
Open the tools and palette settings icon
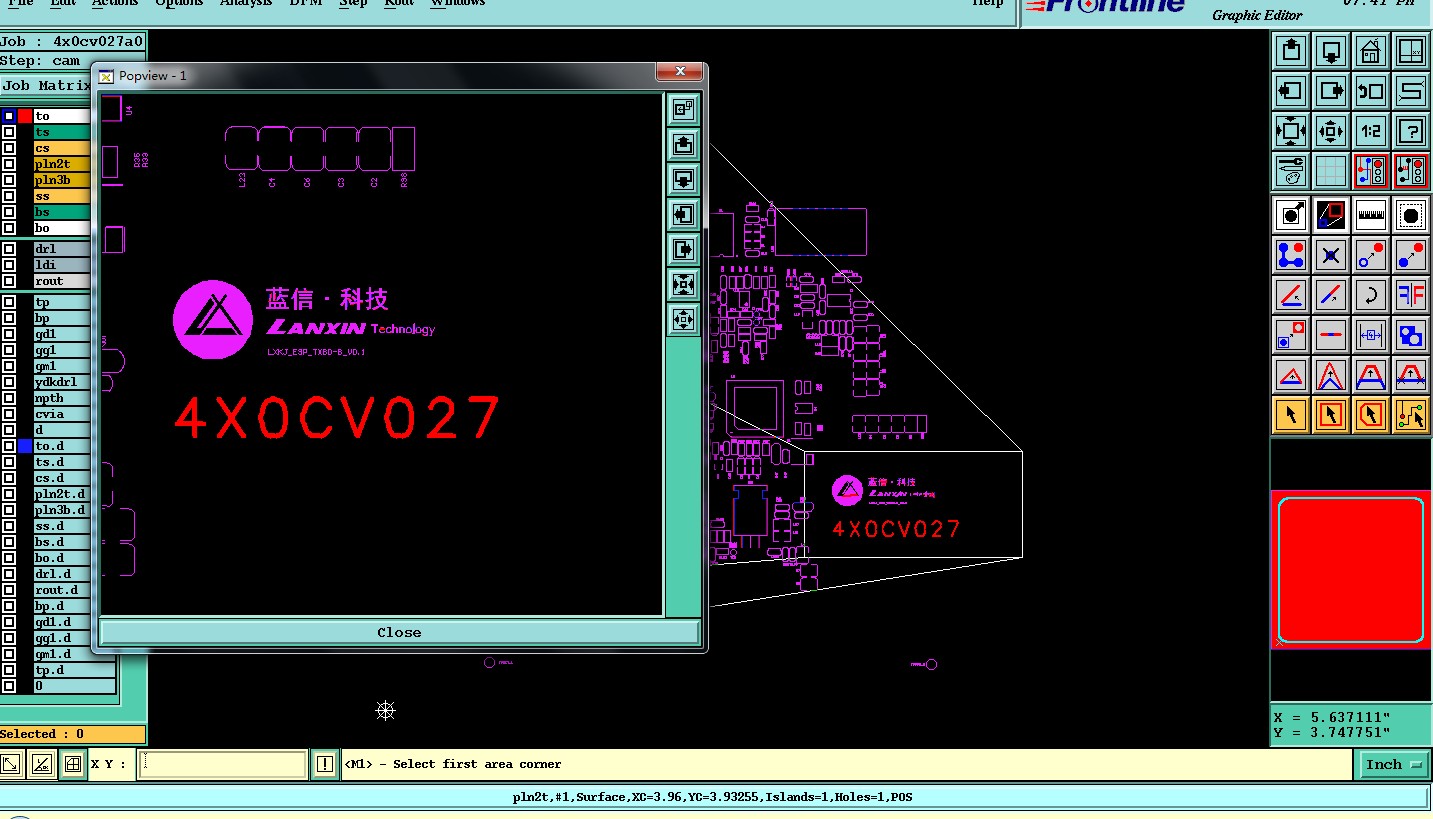(x=1291, y=171)
